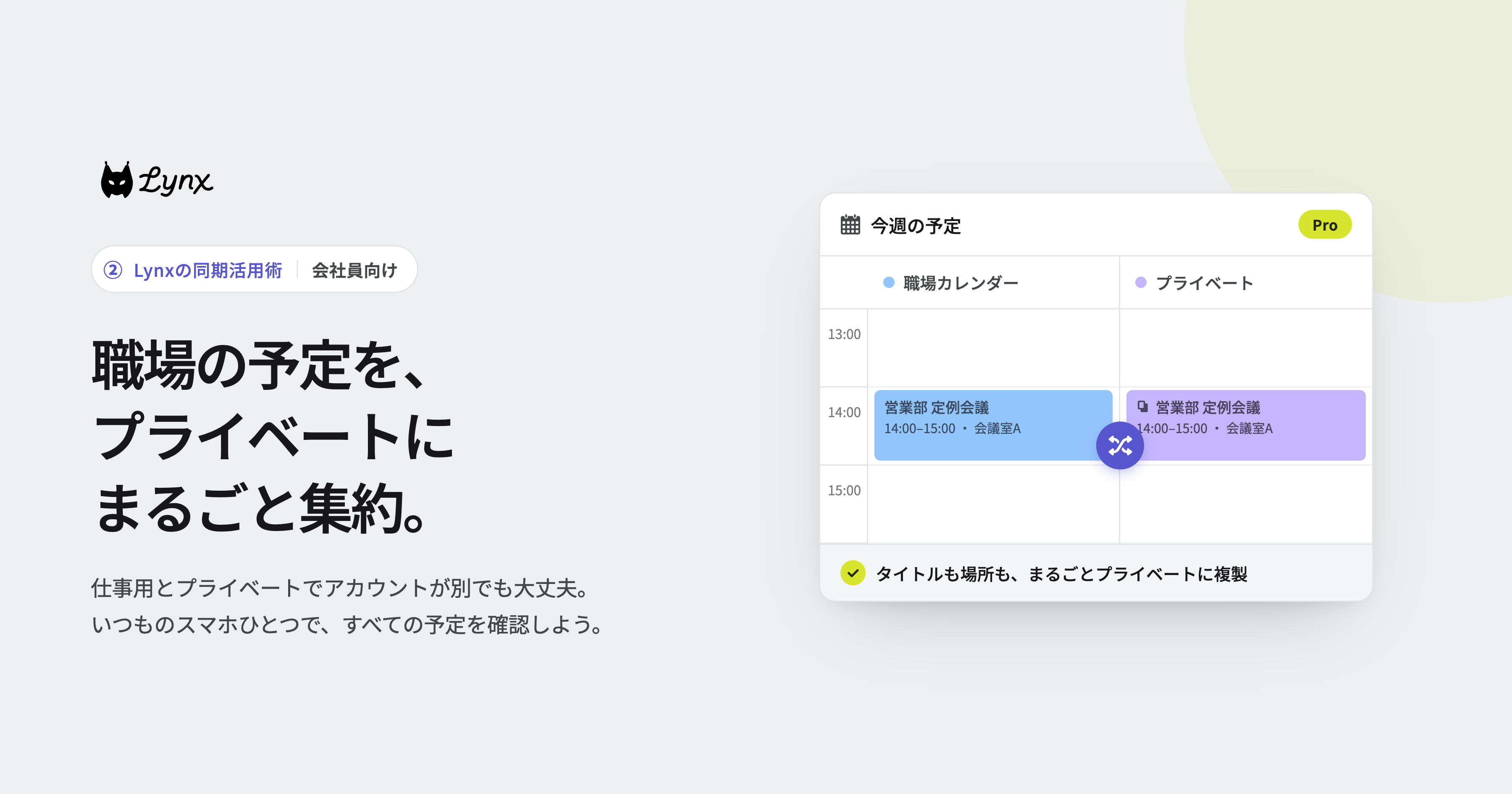Click the purple shuffle sync icon
The width and height of the screenshot is (1512, 794).
coord(1119,445)
